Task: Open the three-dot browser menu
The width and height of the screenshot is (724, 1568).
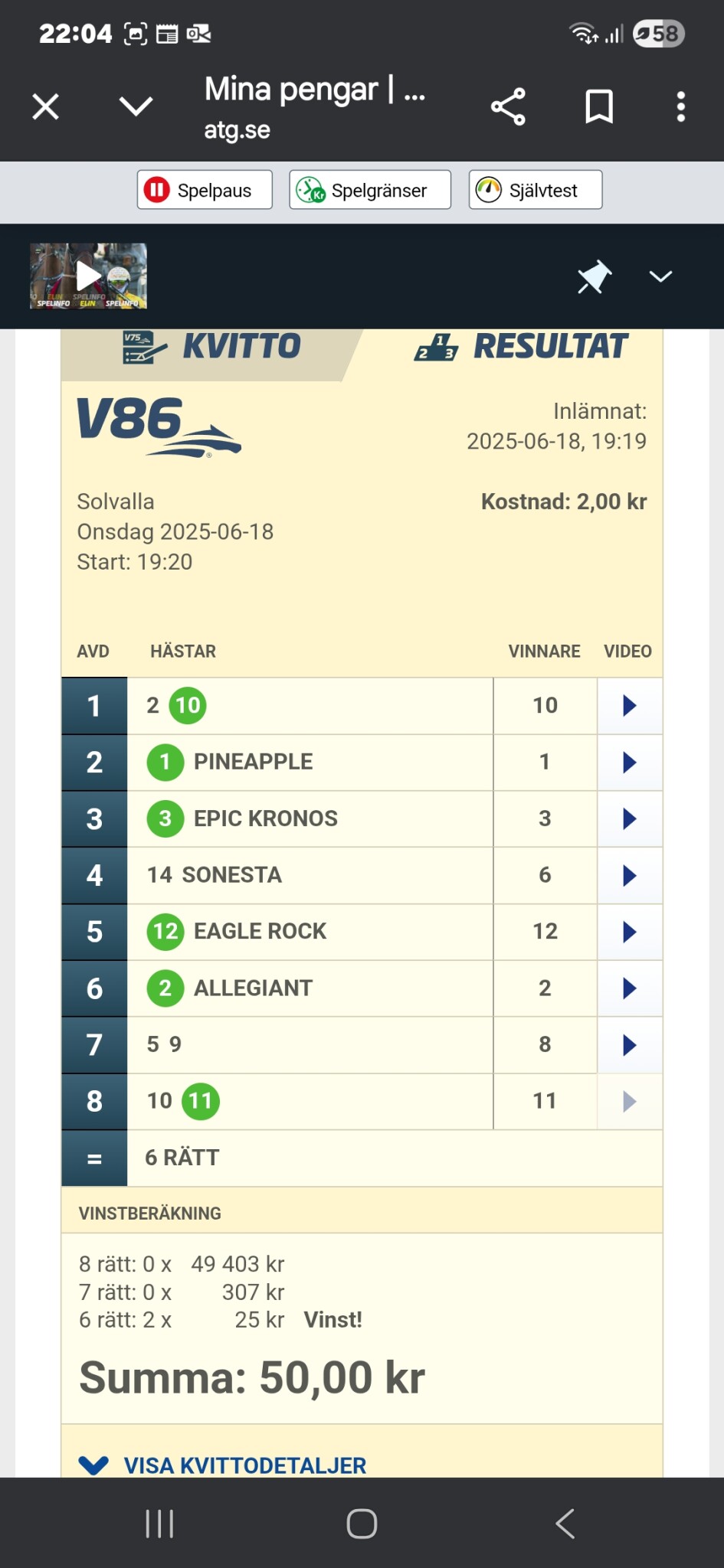Action: tap(680, 106)
